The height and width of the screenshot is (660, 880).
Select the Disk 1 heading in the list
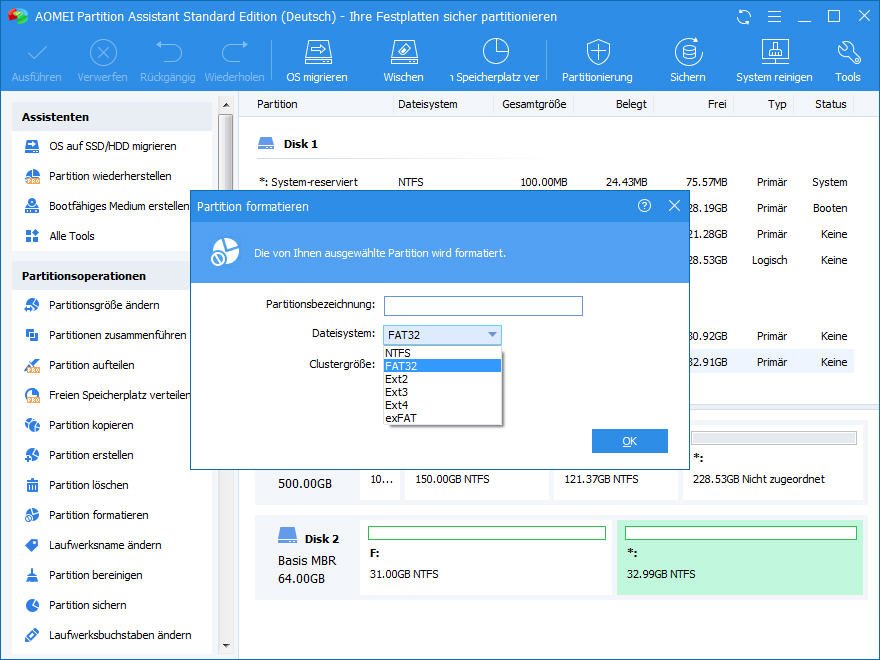pos(288,144)
